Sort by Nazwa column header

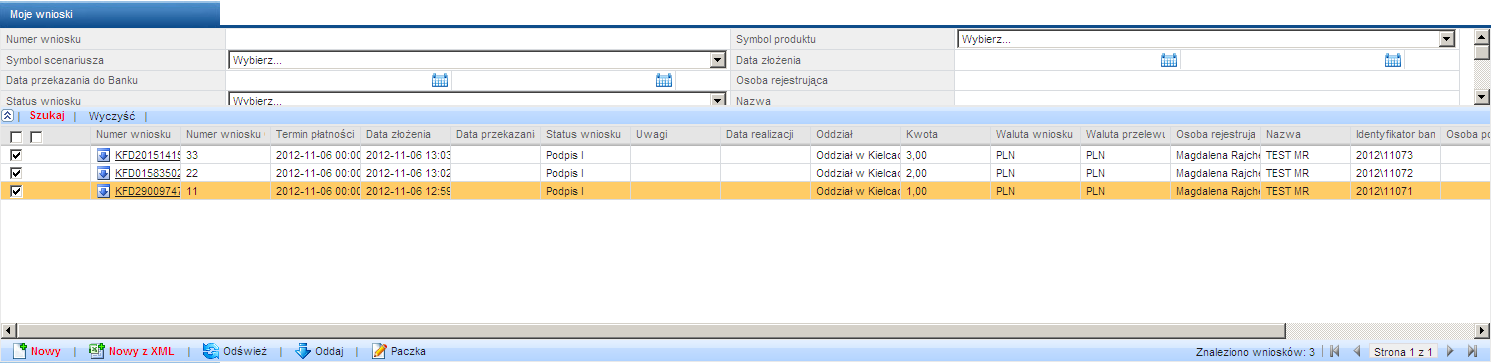click(x=1306, y=134)
